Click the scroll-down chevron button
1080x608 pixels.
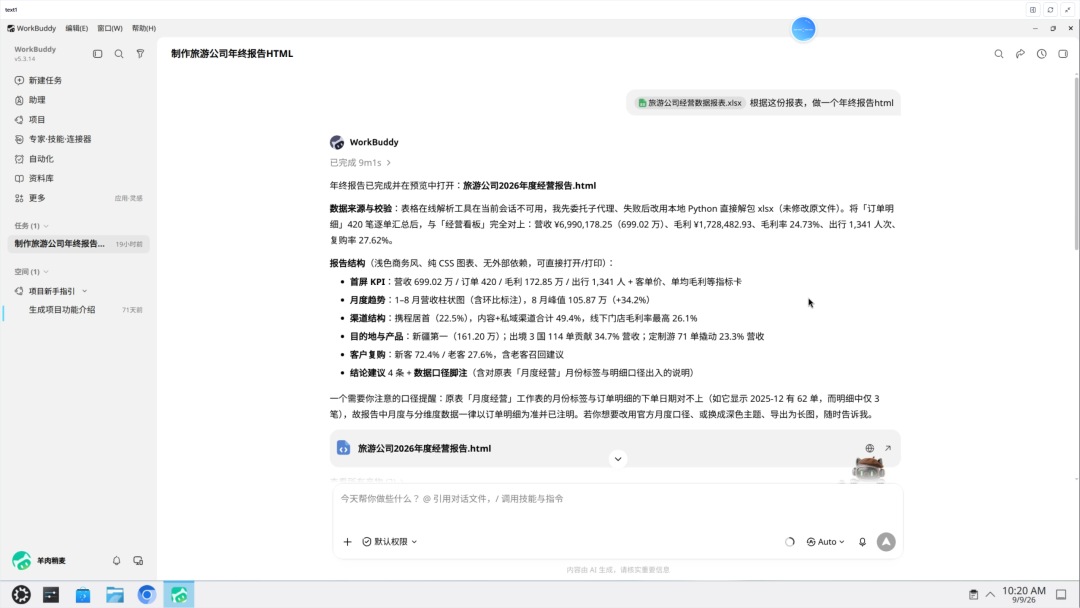click(x=618, y=459)
